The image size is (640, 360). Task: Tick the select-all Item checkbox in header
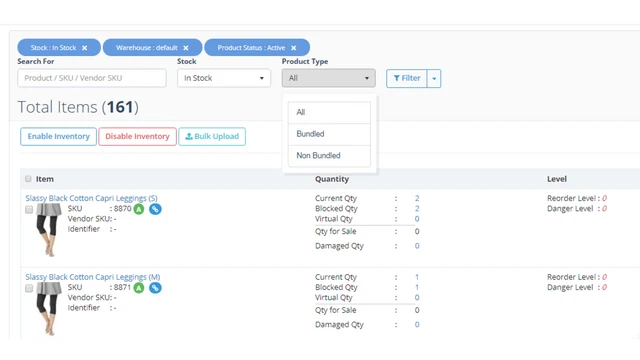[x=28, y=179]
